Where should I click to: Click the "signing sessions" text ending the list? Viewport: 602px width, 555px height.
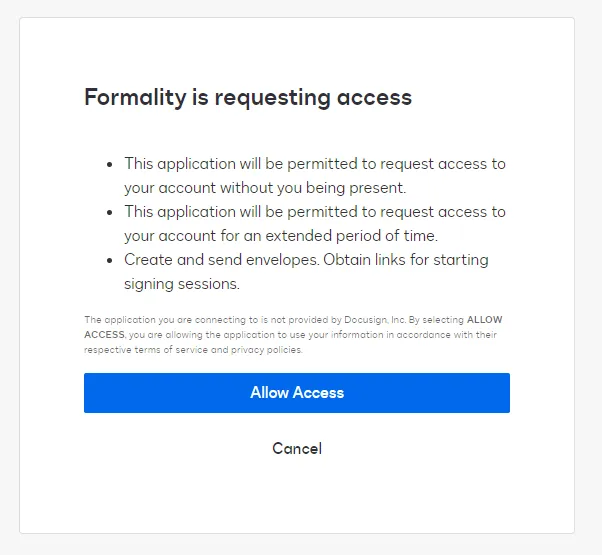[x=181, y=283]
